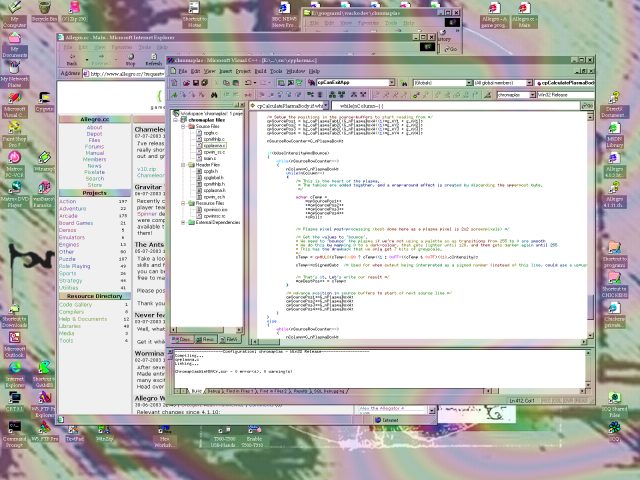The width and height of the screenshot is (640, 480).
Task: Click the Output window toggle icon
Action: pos(290,83)
